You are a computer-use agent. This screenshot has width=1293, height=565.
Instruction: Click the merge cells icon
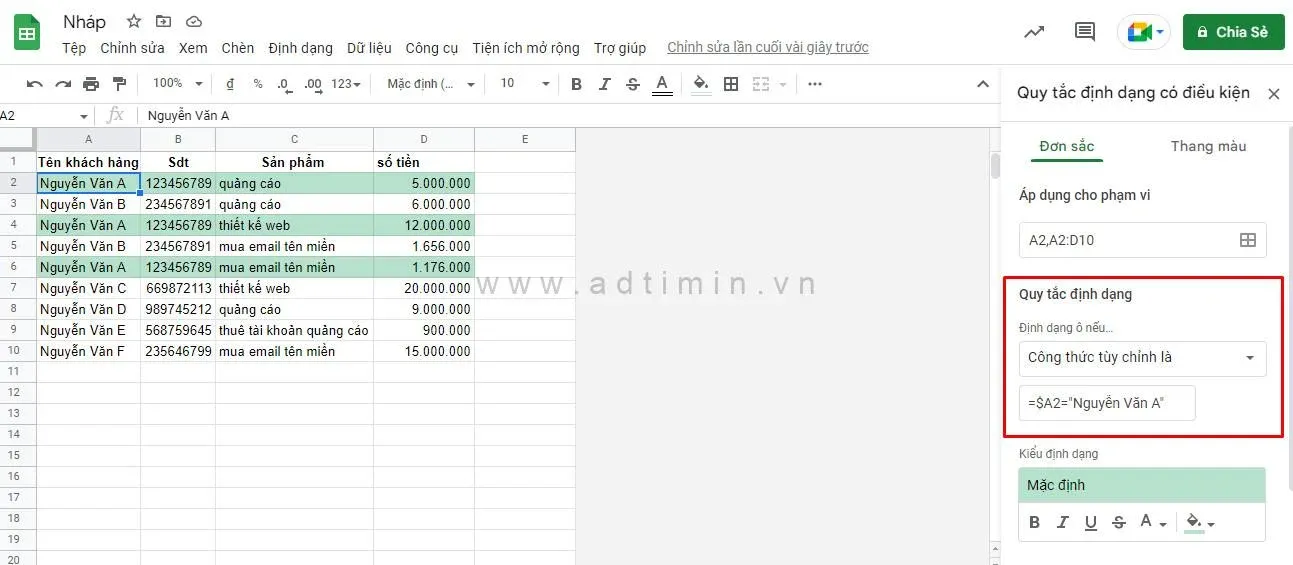click(761, 84)
